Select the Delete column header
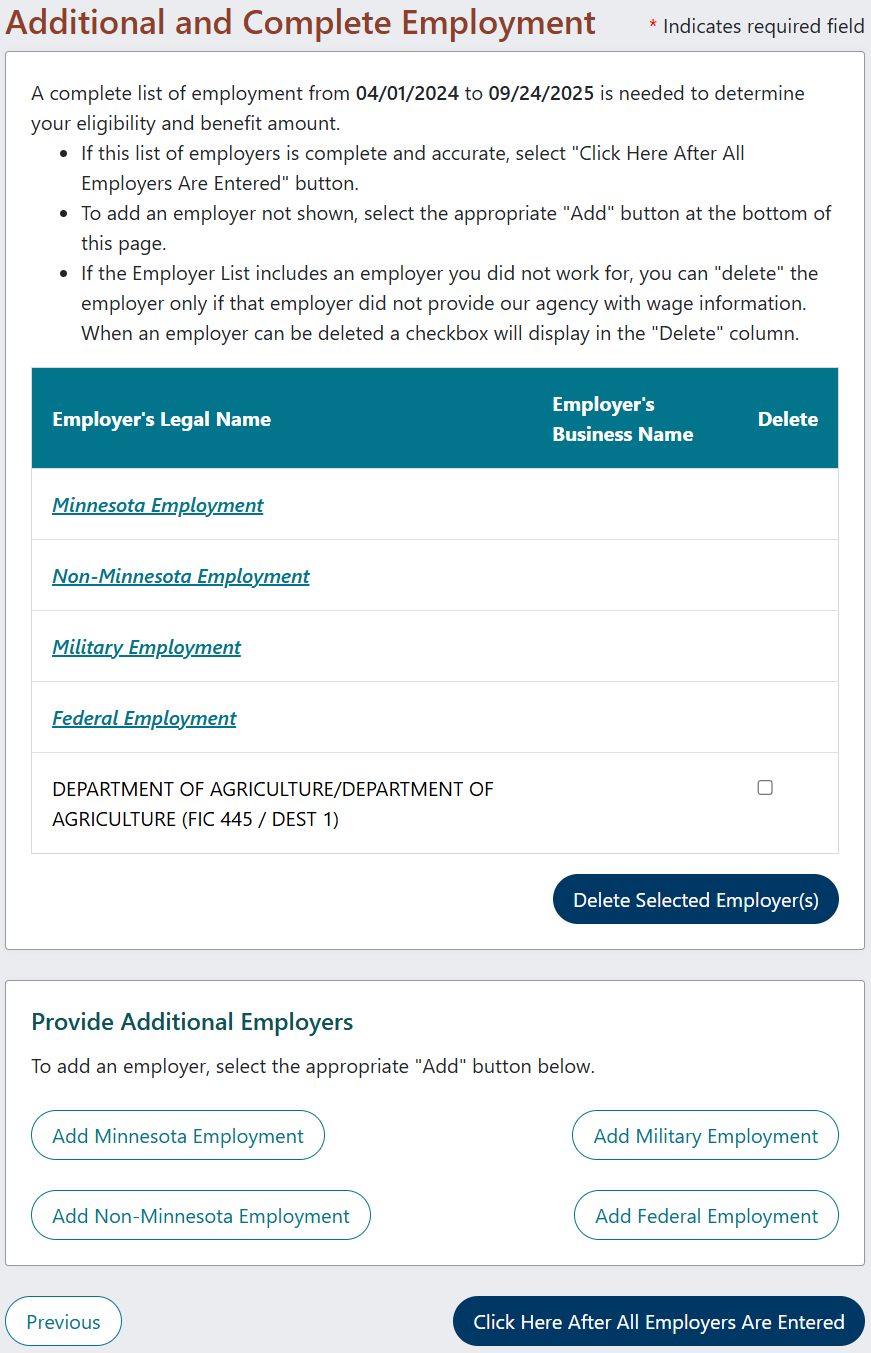Image resolution: width=871 pixels, height=1353 pixels. [x=788, y=419]
